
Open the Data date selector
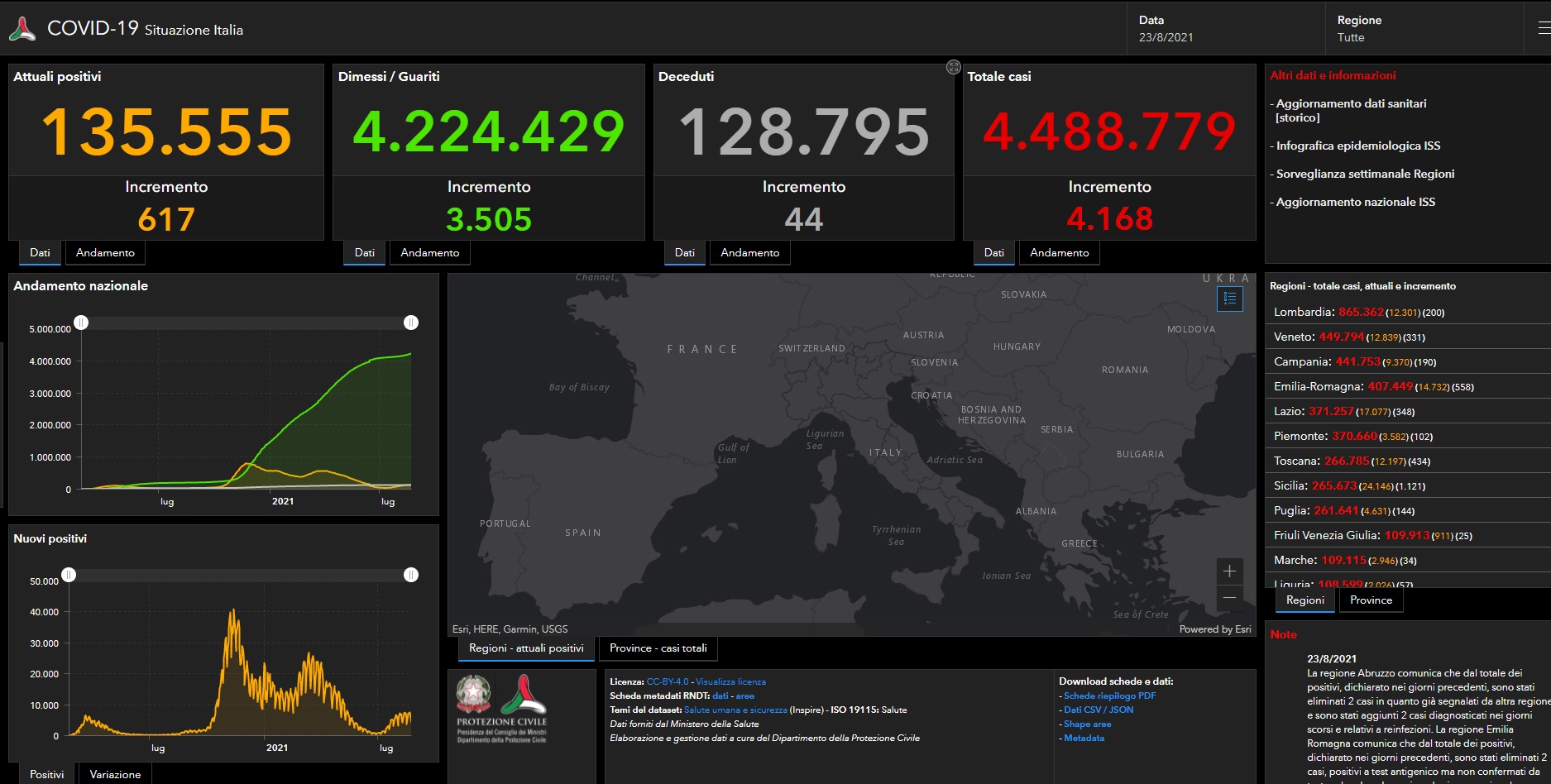coord(1224,29)
